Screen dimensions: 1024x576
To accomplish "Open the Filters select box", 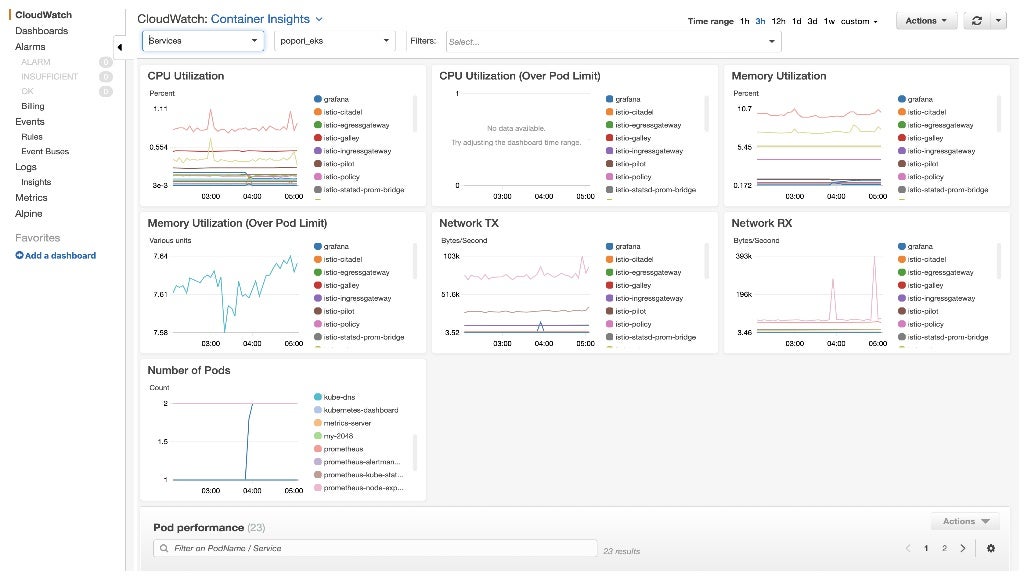I will pos(613,41).
